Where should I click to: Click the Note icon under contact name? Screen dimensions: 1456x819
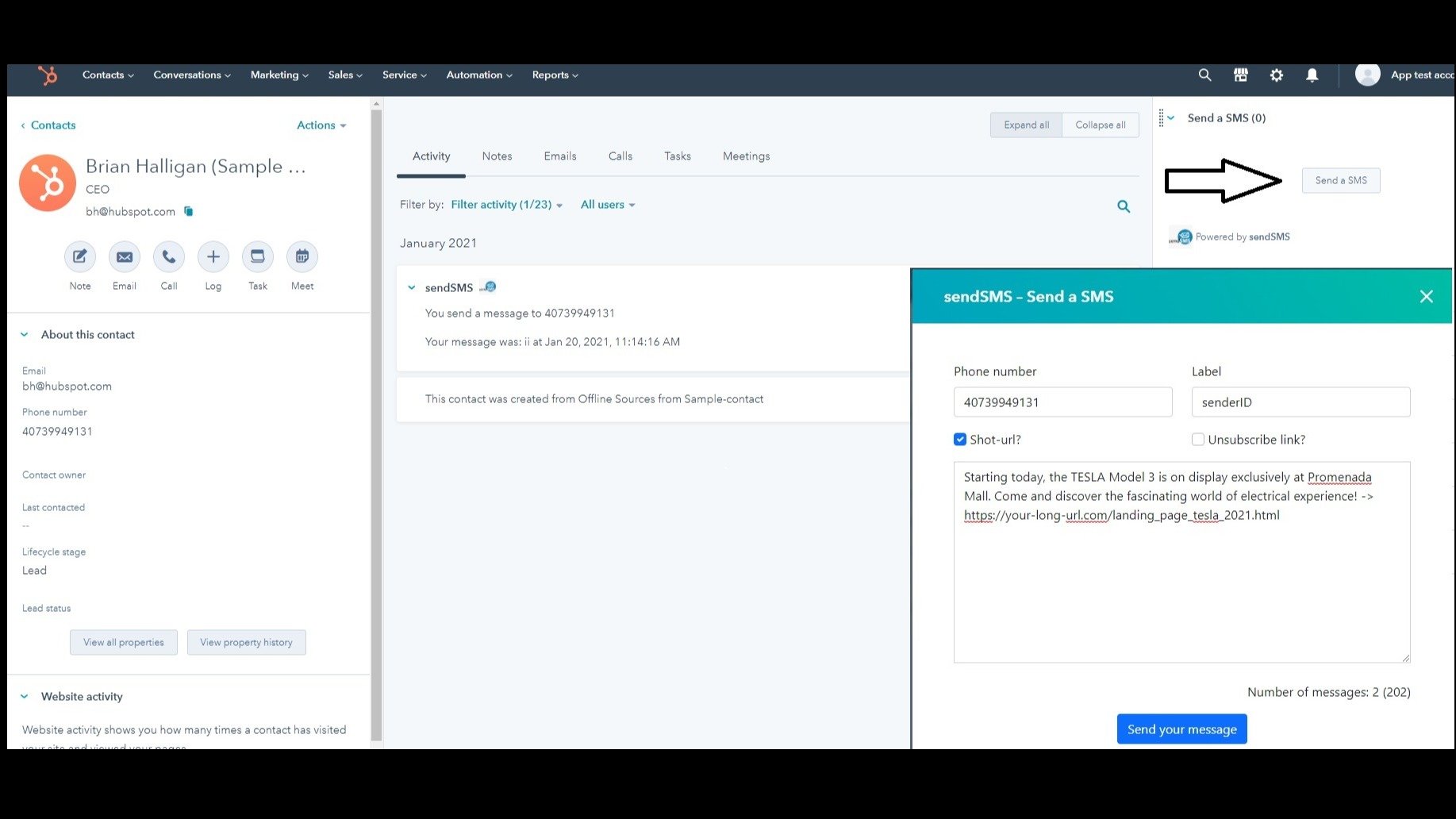[80, 257]
